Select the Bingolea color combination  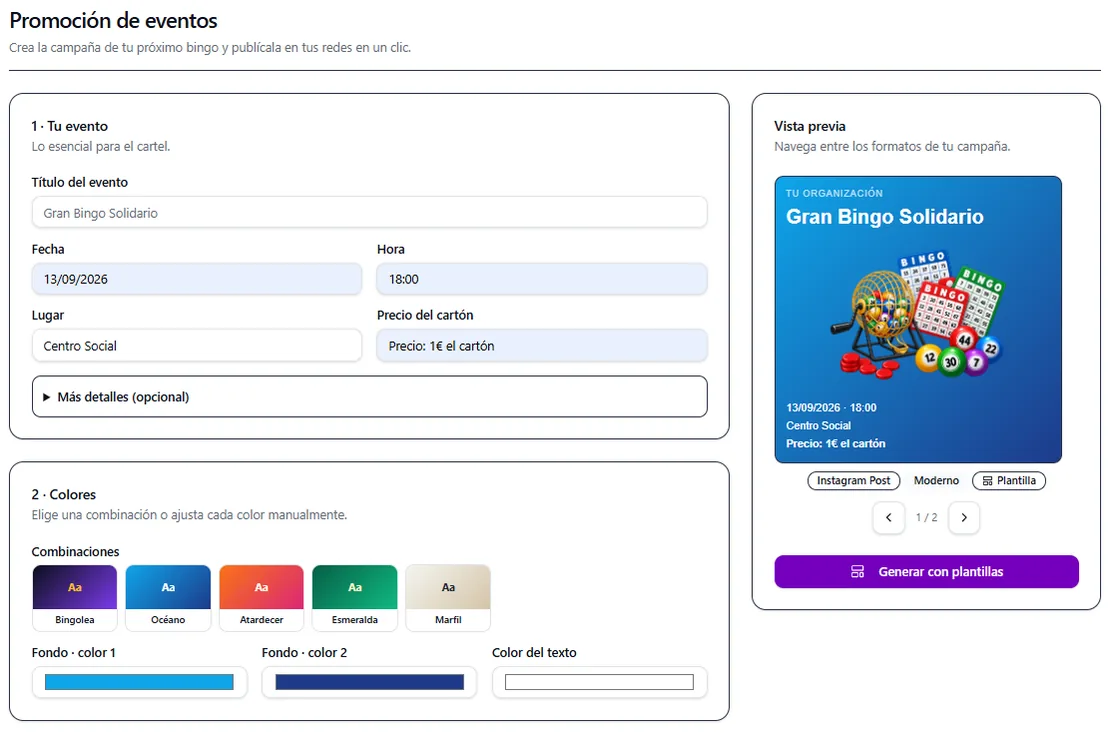(75, 598)
